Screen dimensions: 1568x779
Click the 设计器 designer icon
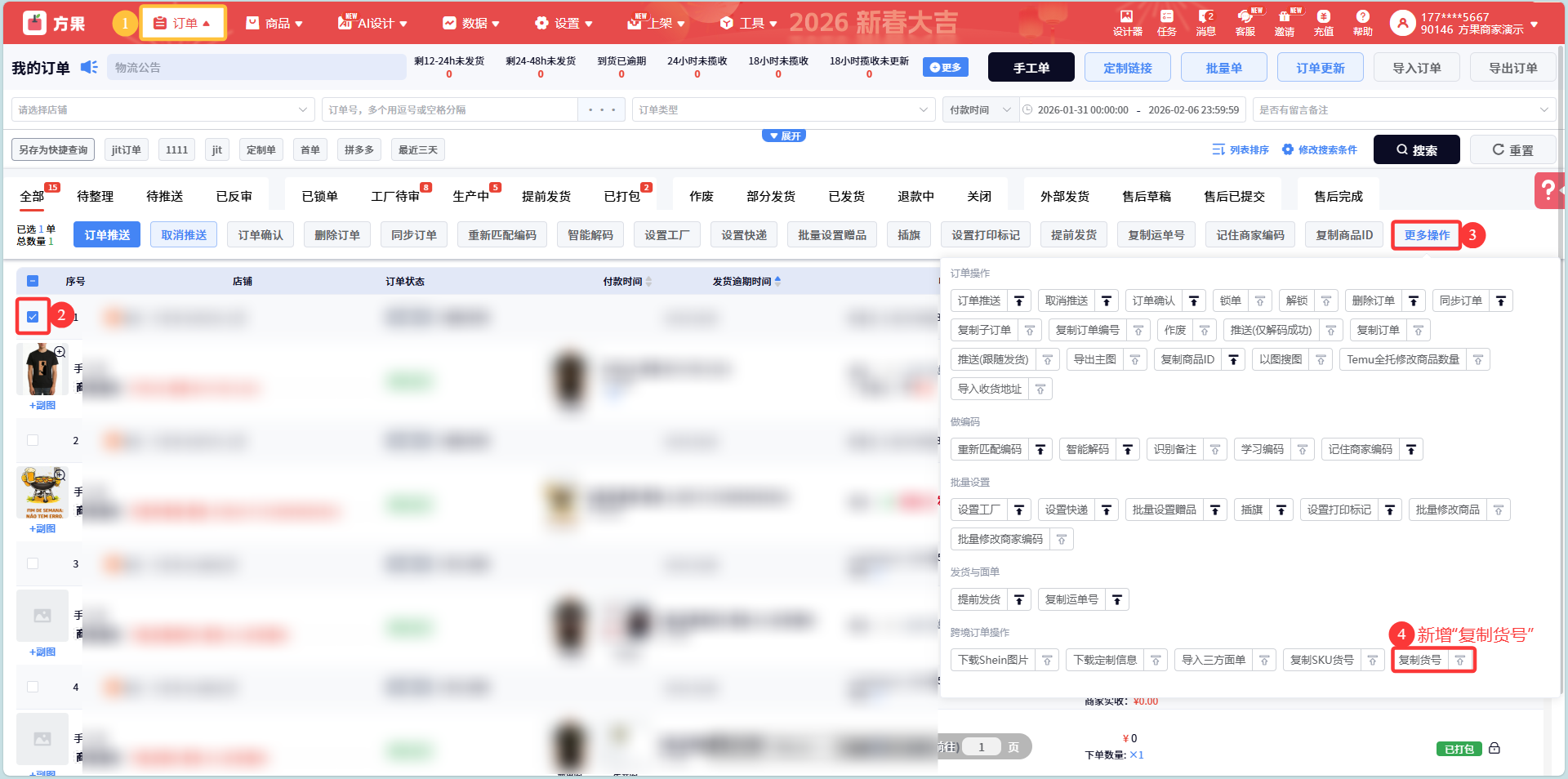point(1127,22)
